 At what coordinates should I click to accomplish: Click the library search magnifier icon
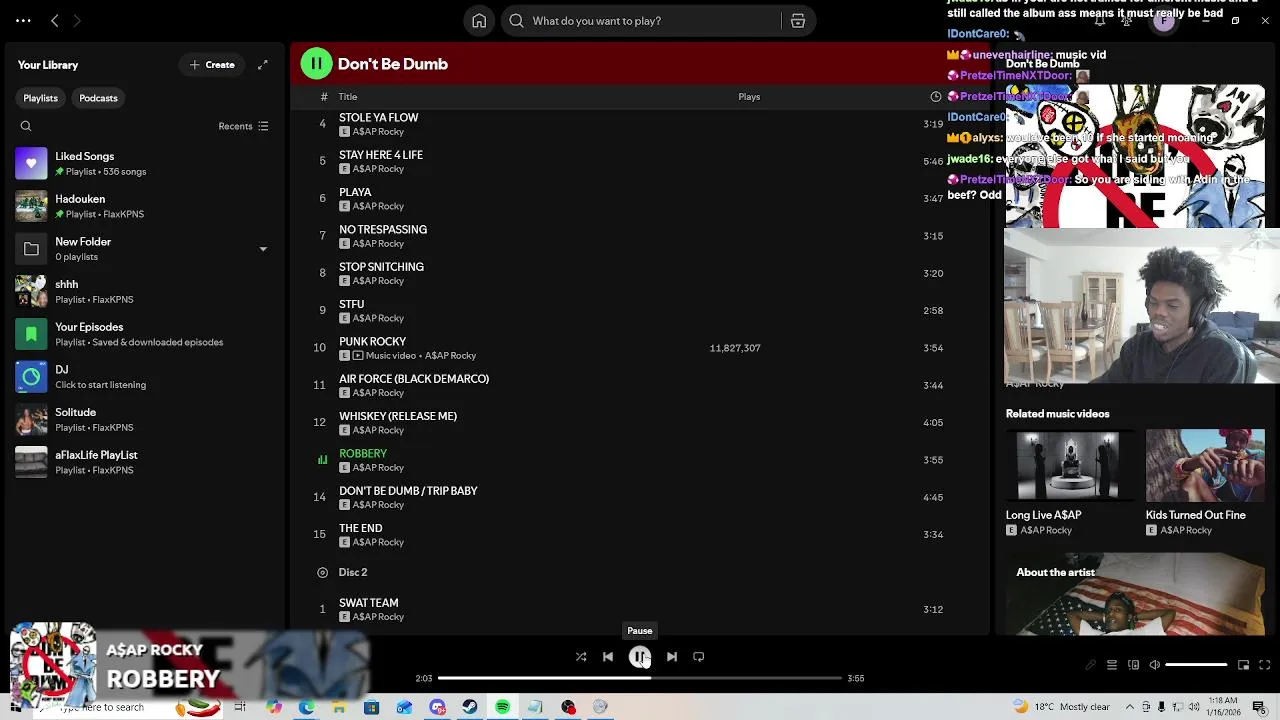point(26,126)
